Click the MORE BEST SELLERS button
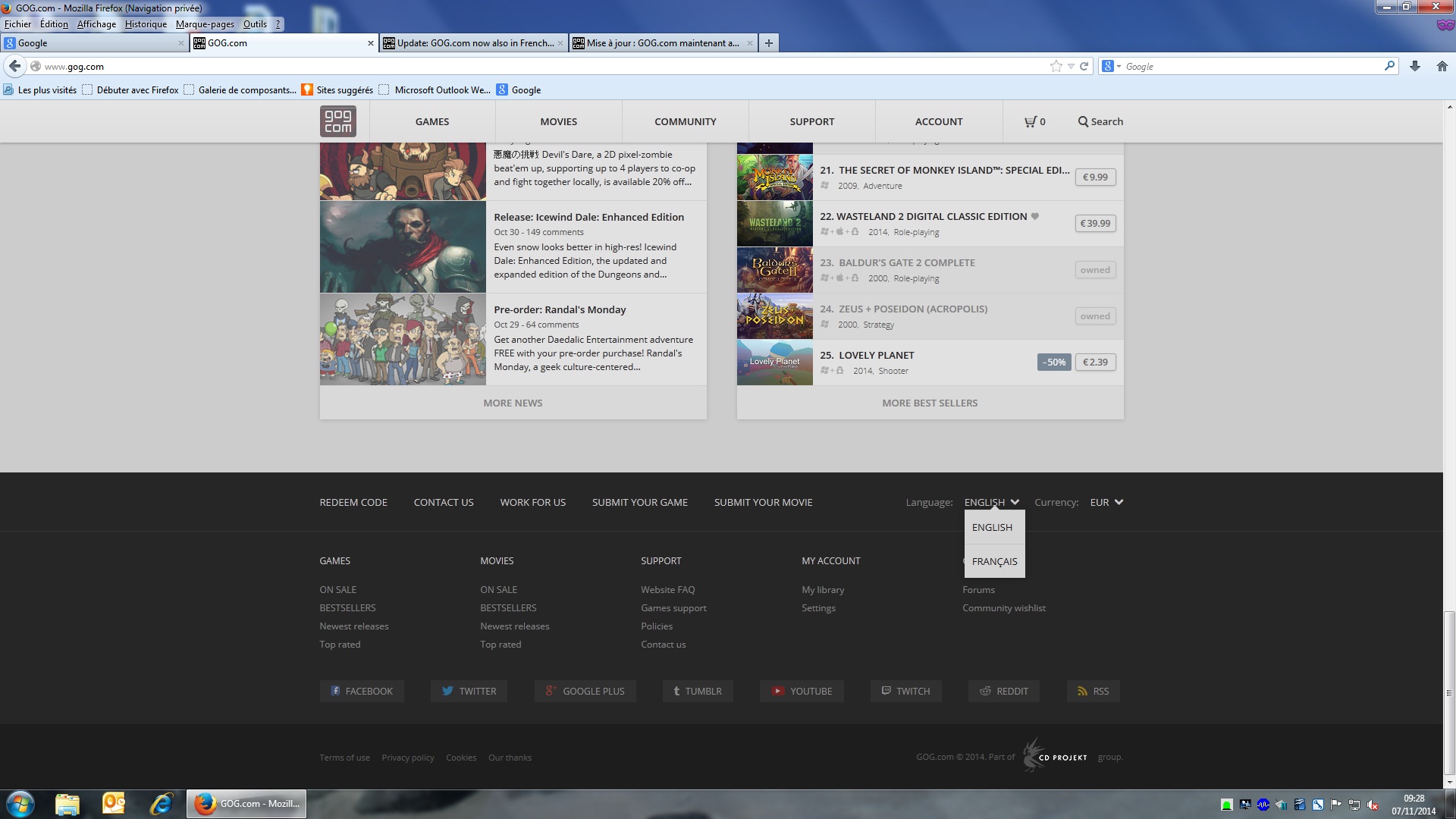 coord(930,403)
